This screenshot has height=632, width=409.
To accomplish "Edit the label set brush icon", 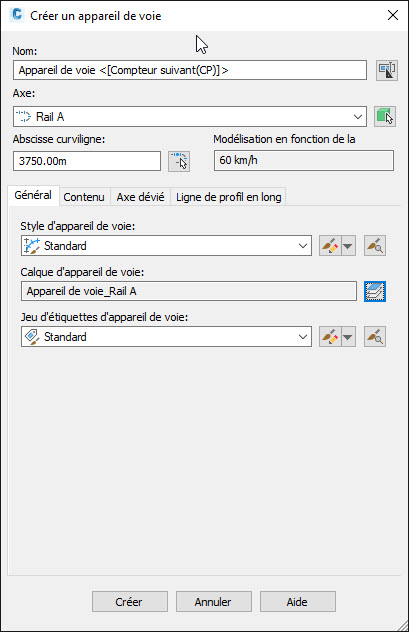I will 330,337.
